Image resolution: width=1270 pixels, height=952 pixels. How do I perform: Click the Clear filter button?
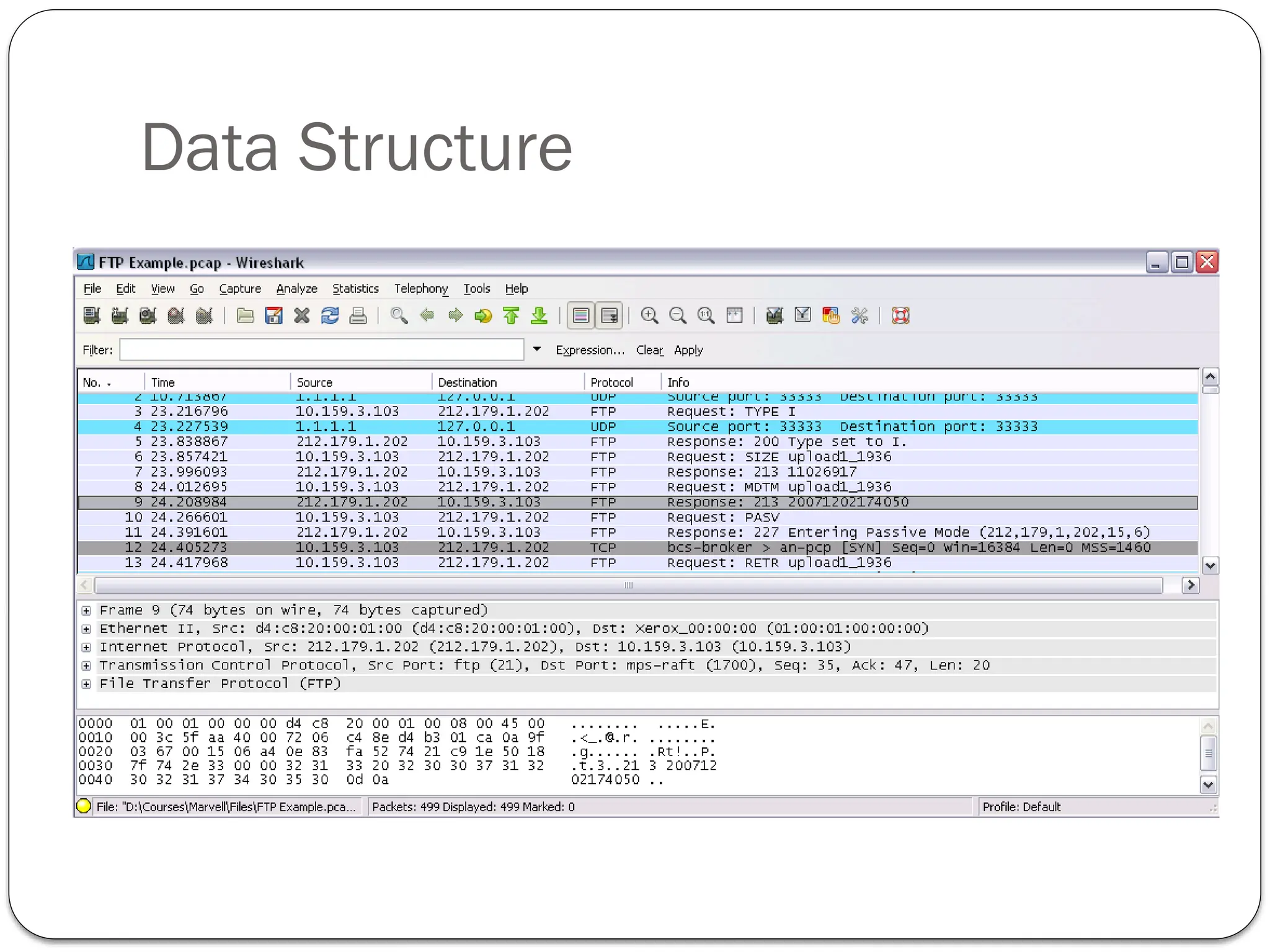[x=649, y=350]
